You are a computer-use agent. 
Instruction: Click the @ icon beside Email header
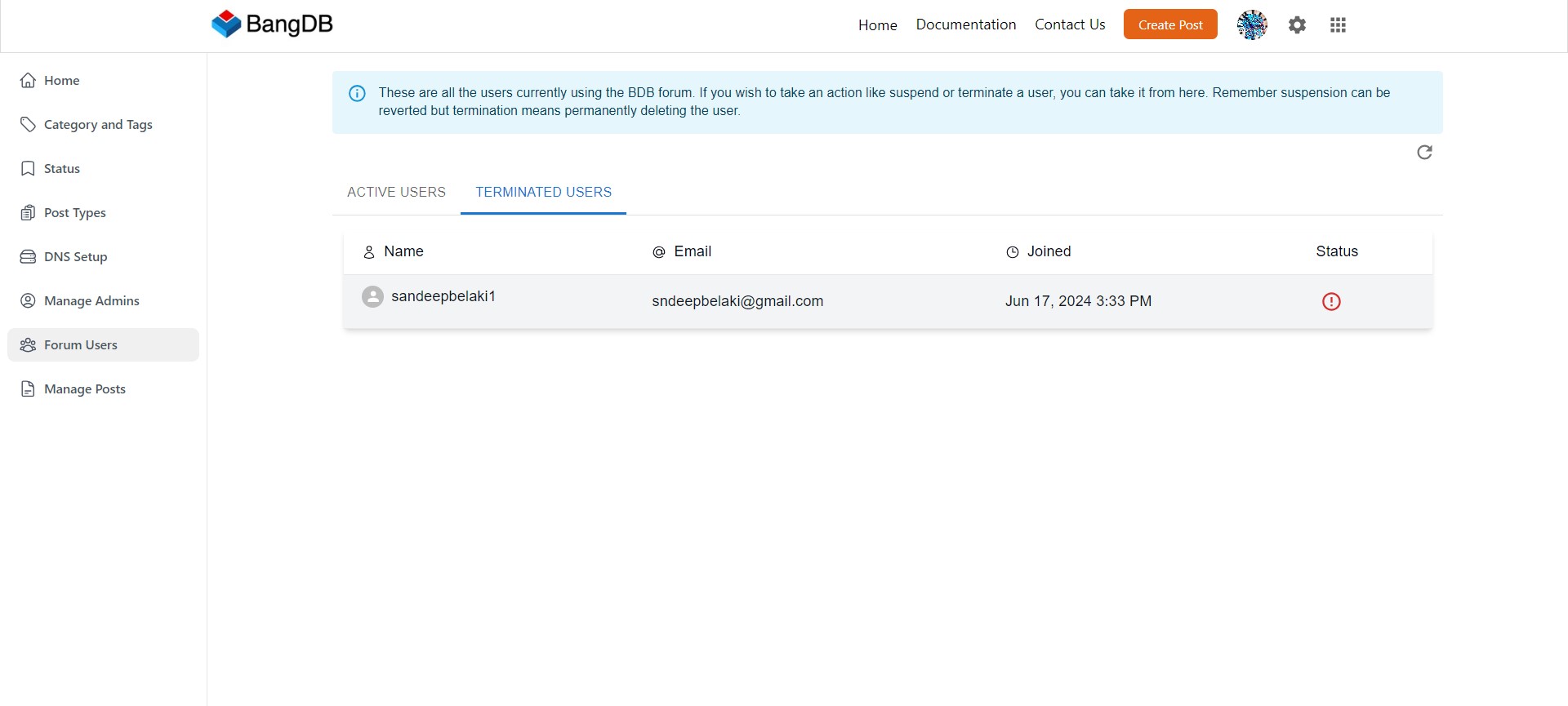coord(659,252)
